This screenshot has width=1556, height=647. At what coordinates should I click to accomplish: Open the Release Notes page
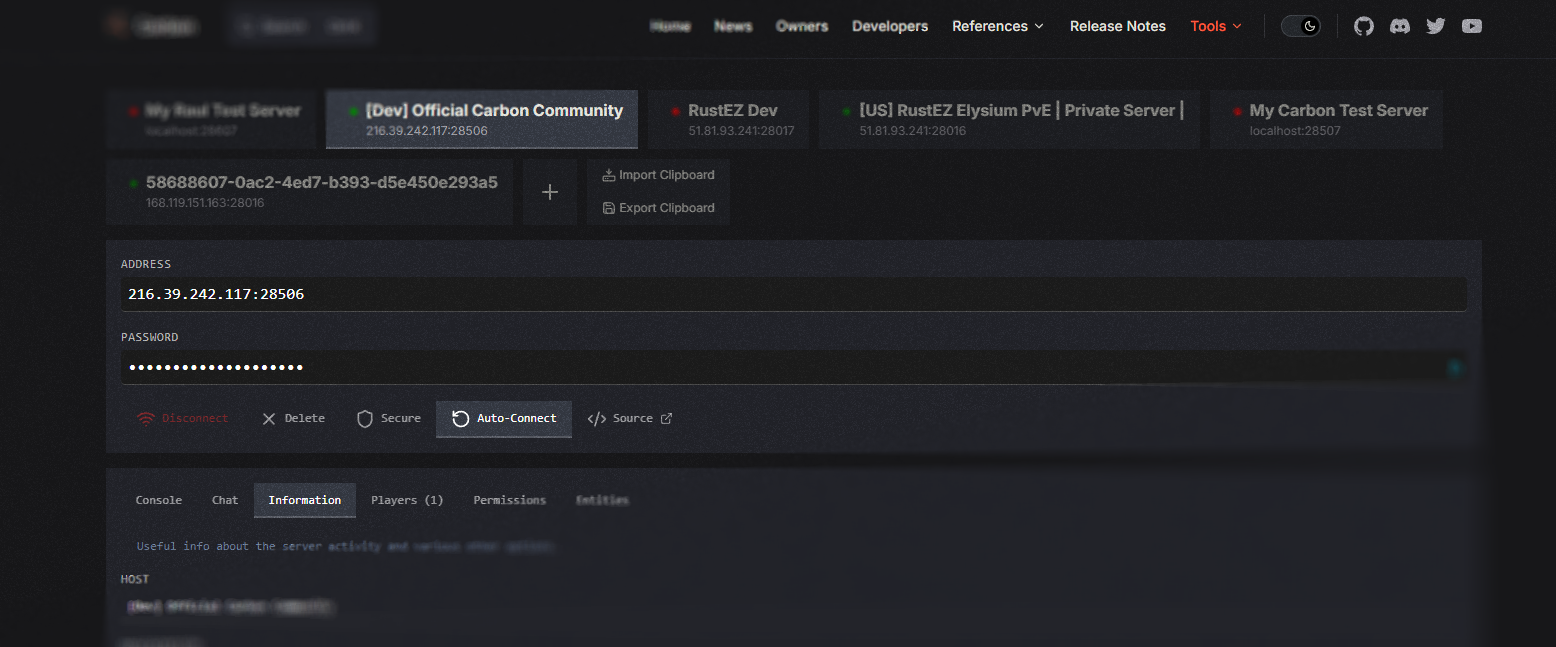point(1118,26)
